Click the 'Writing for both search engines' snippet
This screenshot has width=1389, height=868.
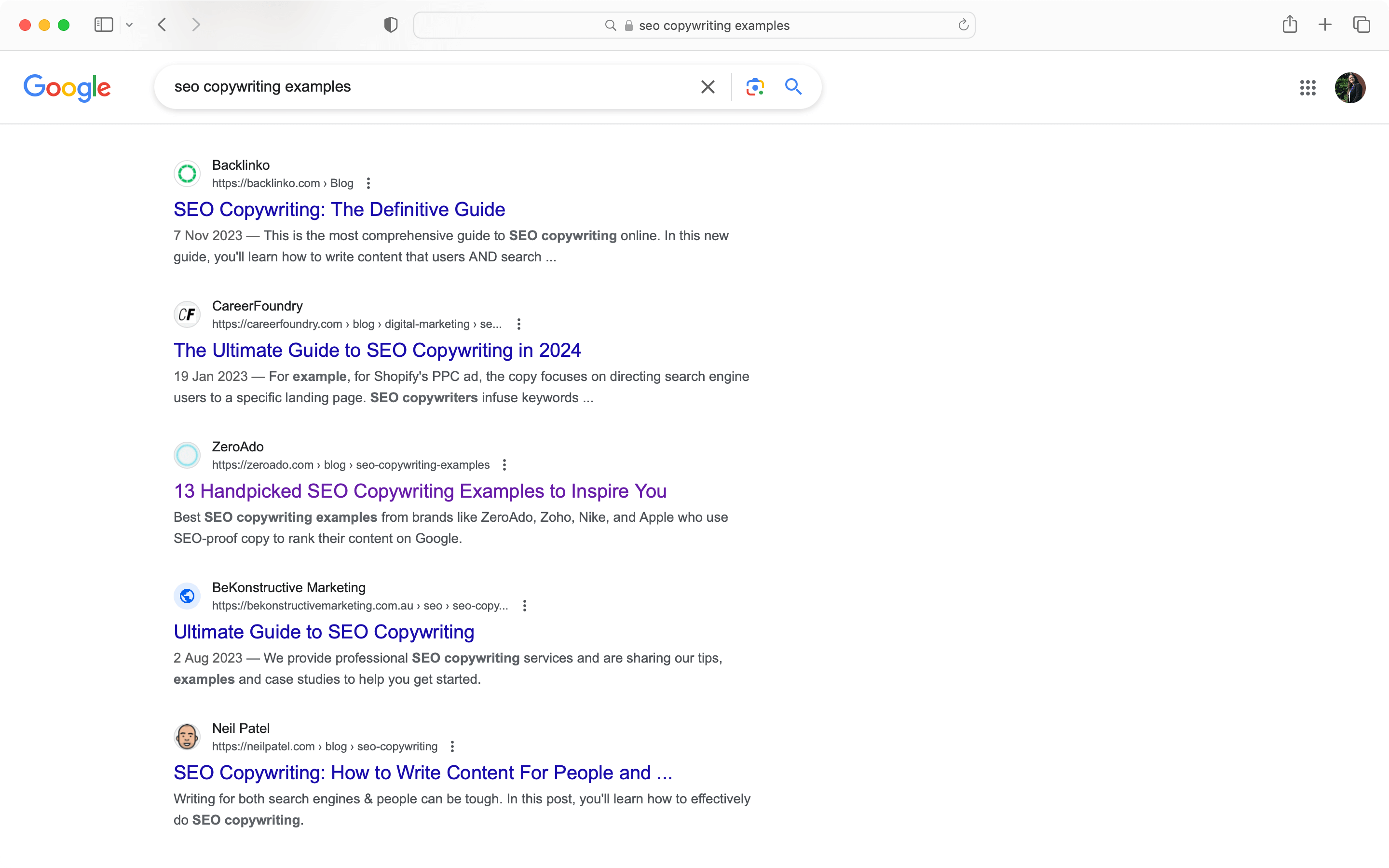(x=462, y=810)
